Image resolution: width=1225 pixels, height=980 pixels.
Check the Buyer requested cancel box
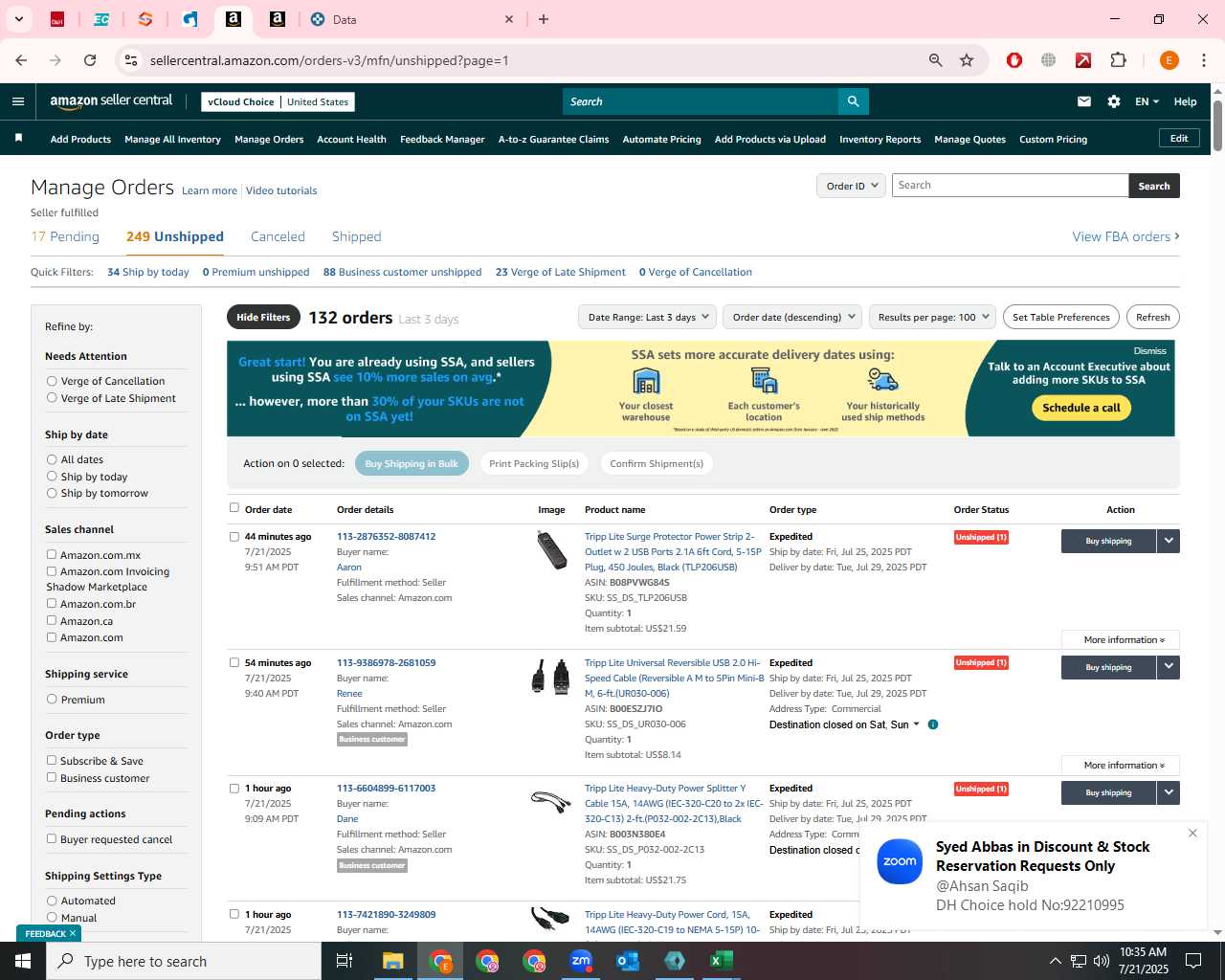52,838
